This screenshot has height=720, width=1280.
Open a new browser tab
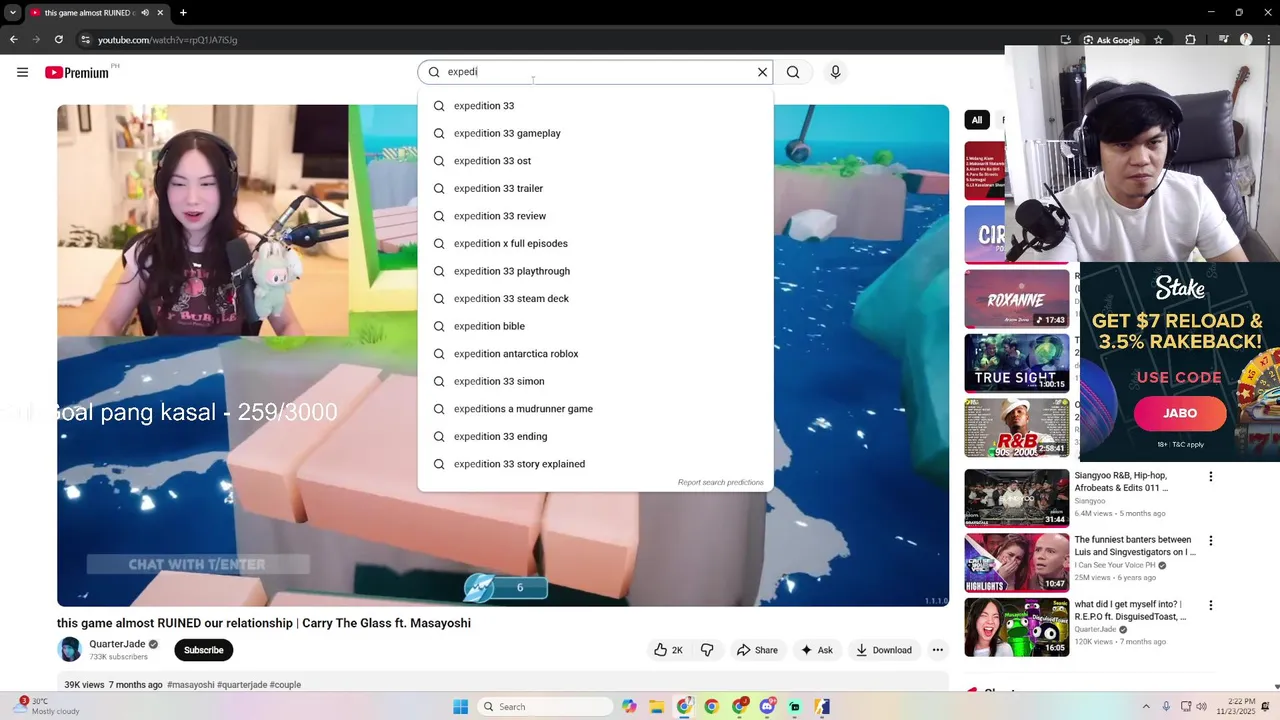pos(183,13)
